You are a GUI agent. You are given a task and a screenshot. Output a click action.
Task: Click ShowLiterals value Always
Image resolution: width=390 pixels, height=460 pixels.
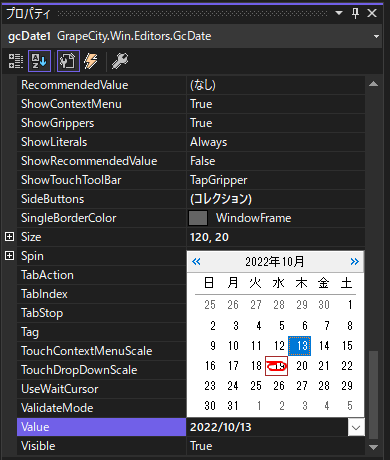208,142
